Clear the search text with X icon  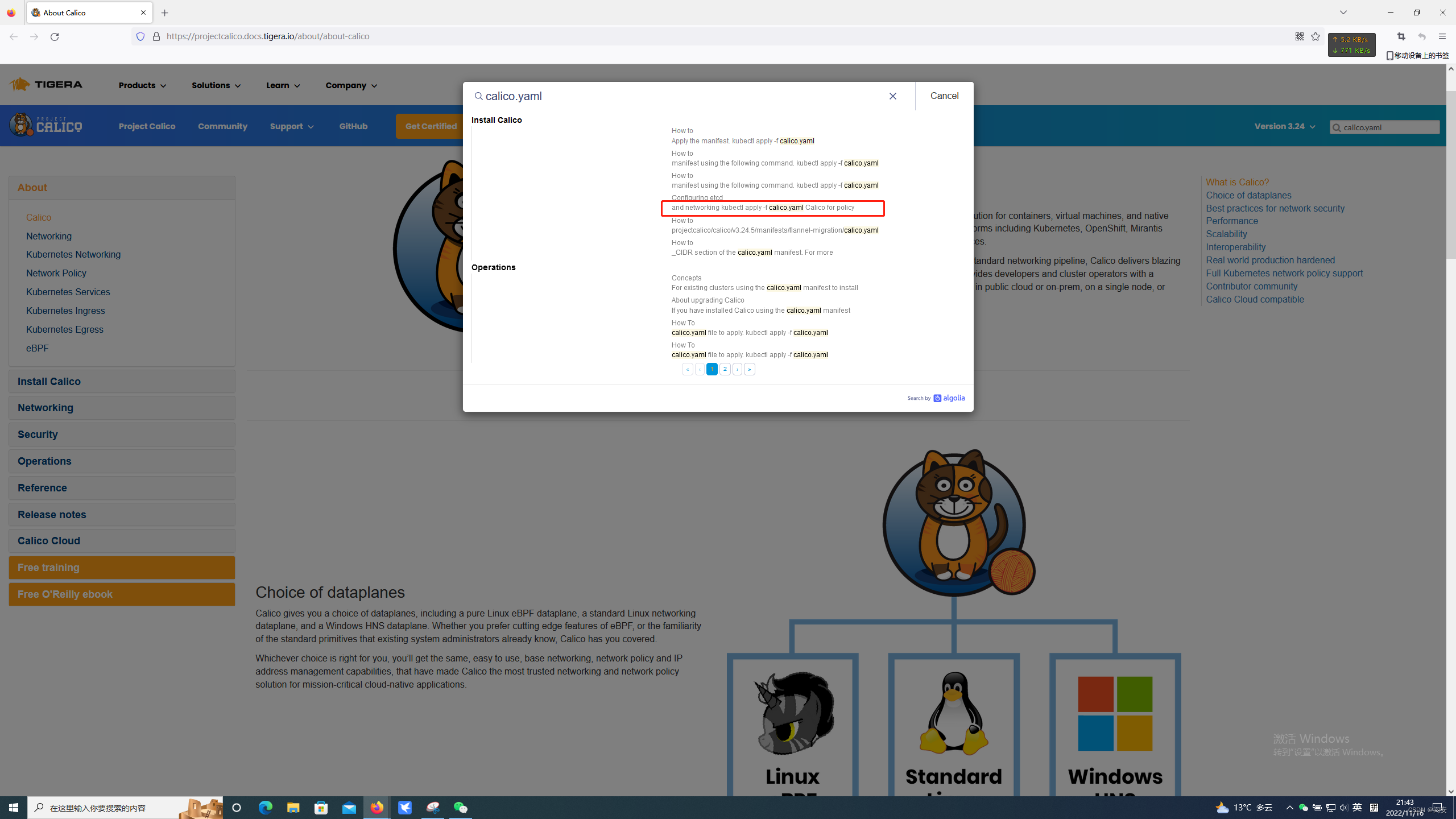[892, 96]
